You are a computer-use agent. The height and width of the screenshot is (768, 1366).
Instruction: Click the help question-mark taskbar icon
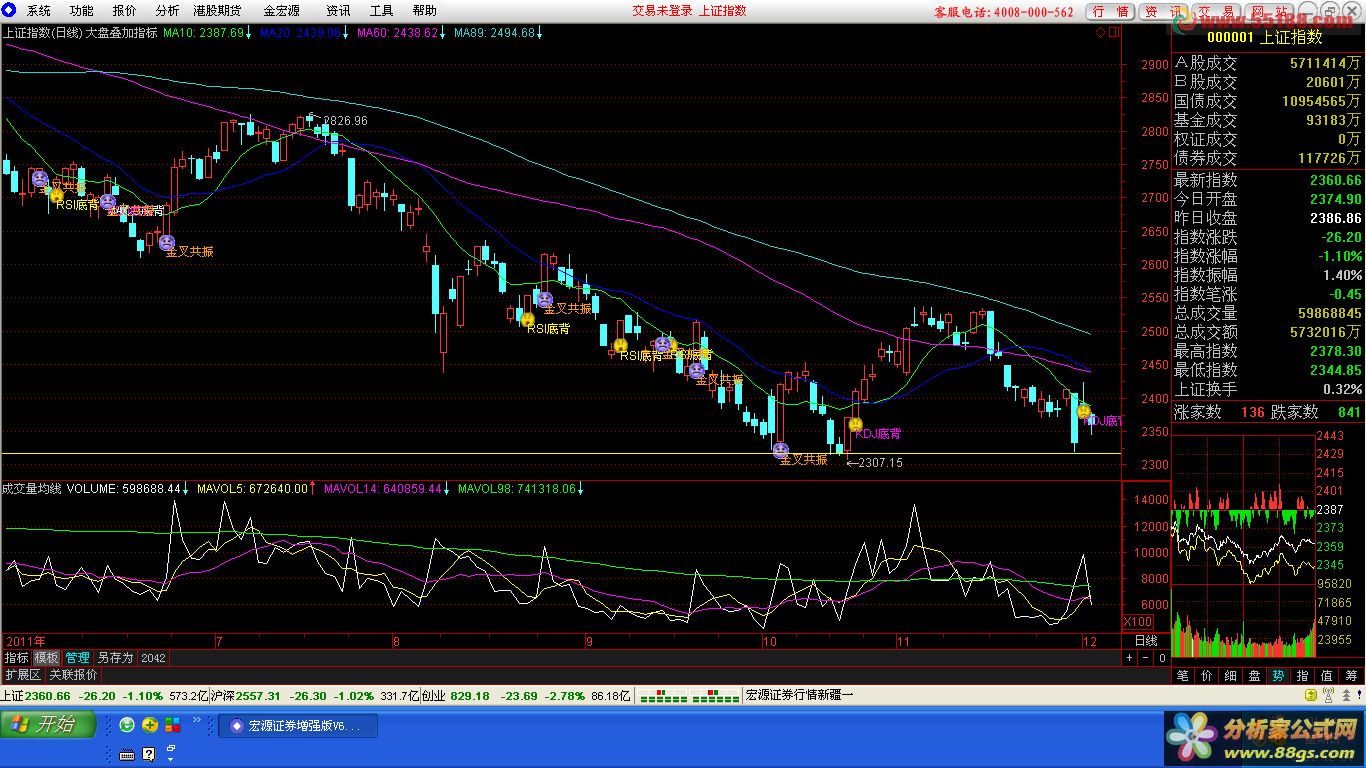coord(149,754)
